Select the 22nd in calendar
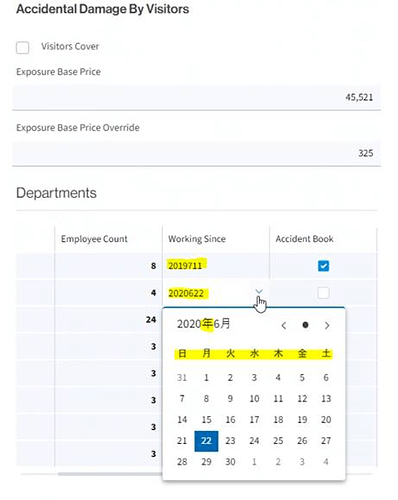398x500 pixels. [x=206, y=441]
